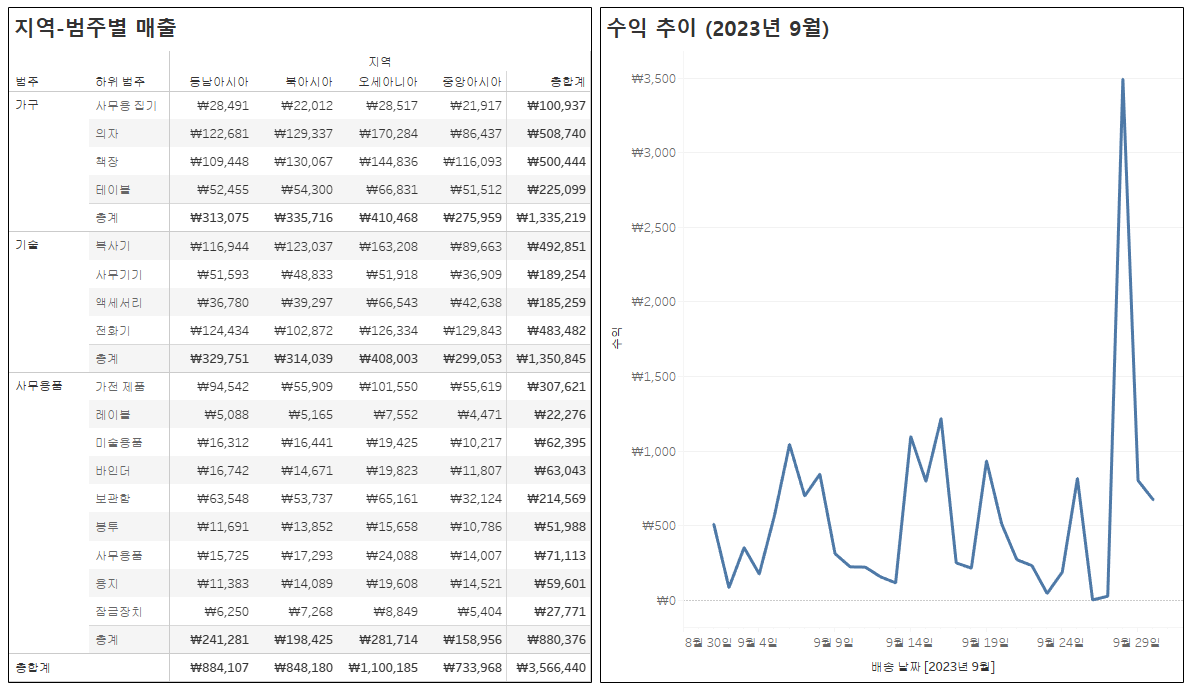This screenshot has width=1191, height=689.
Task: Click the '8월 30일' x-axis date label
Action: tap(707, 643)
